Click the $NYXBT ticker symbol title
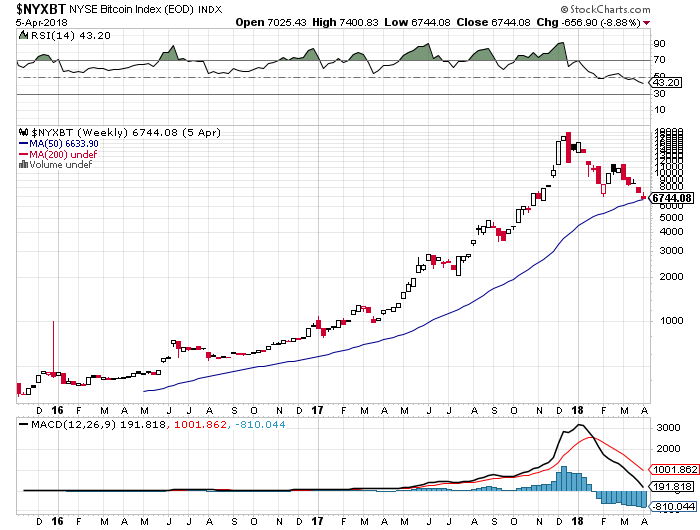 click(x=41, y=9)
